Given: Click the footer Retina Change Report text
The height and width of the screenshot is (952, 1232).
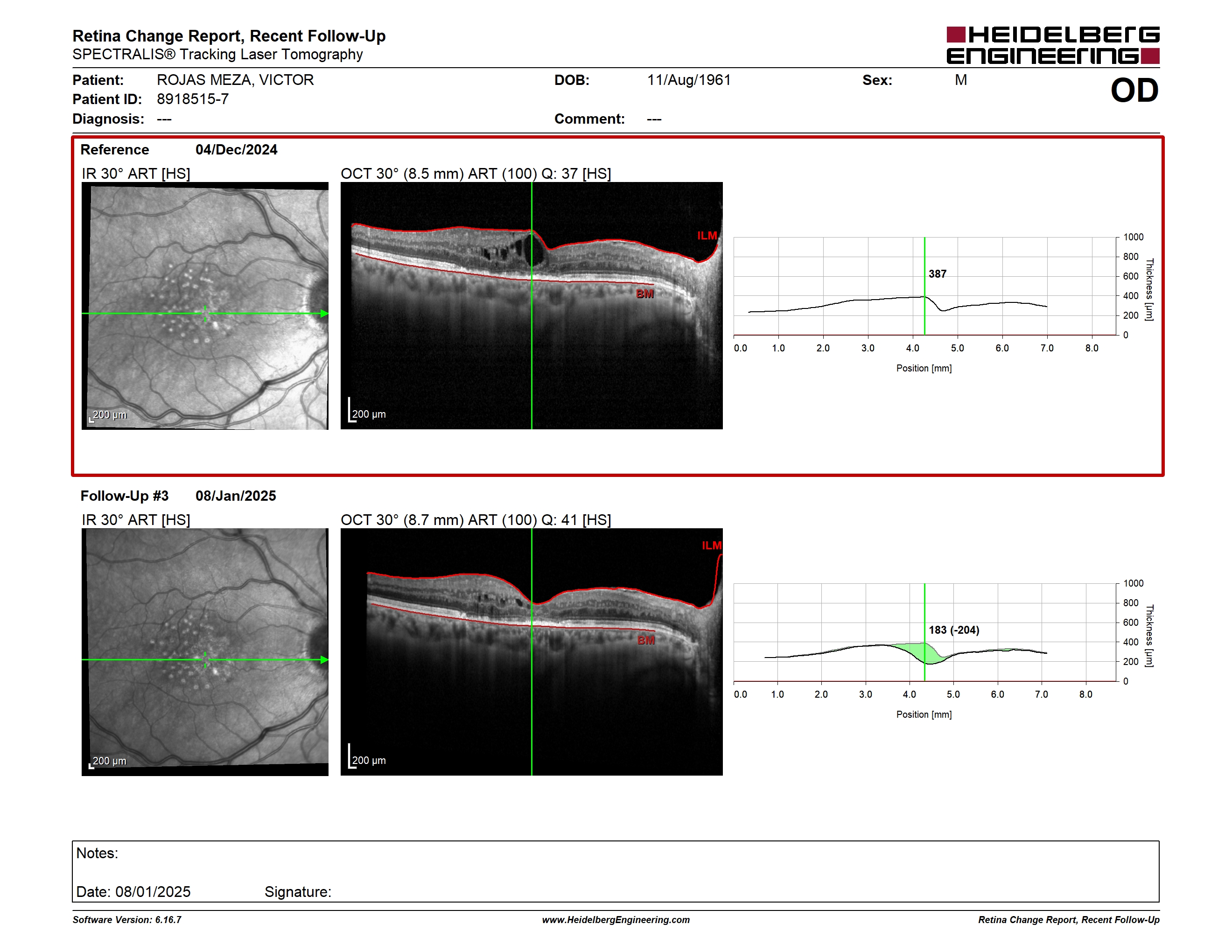Looking at the screenshot, I should (x=1069, y=920).
